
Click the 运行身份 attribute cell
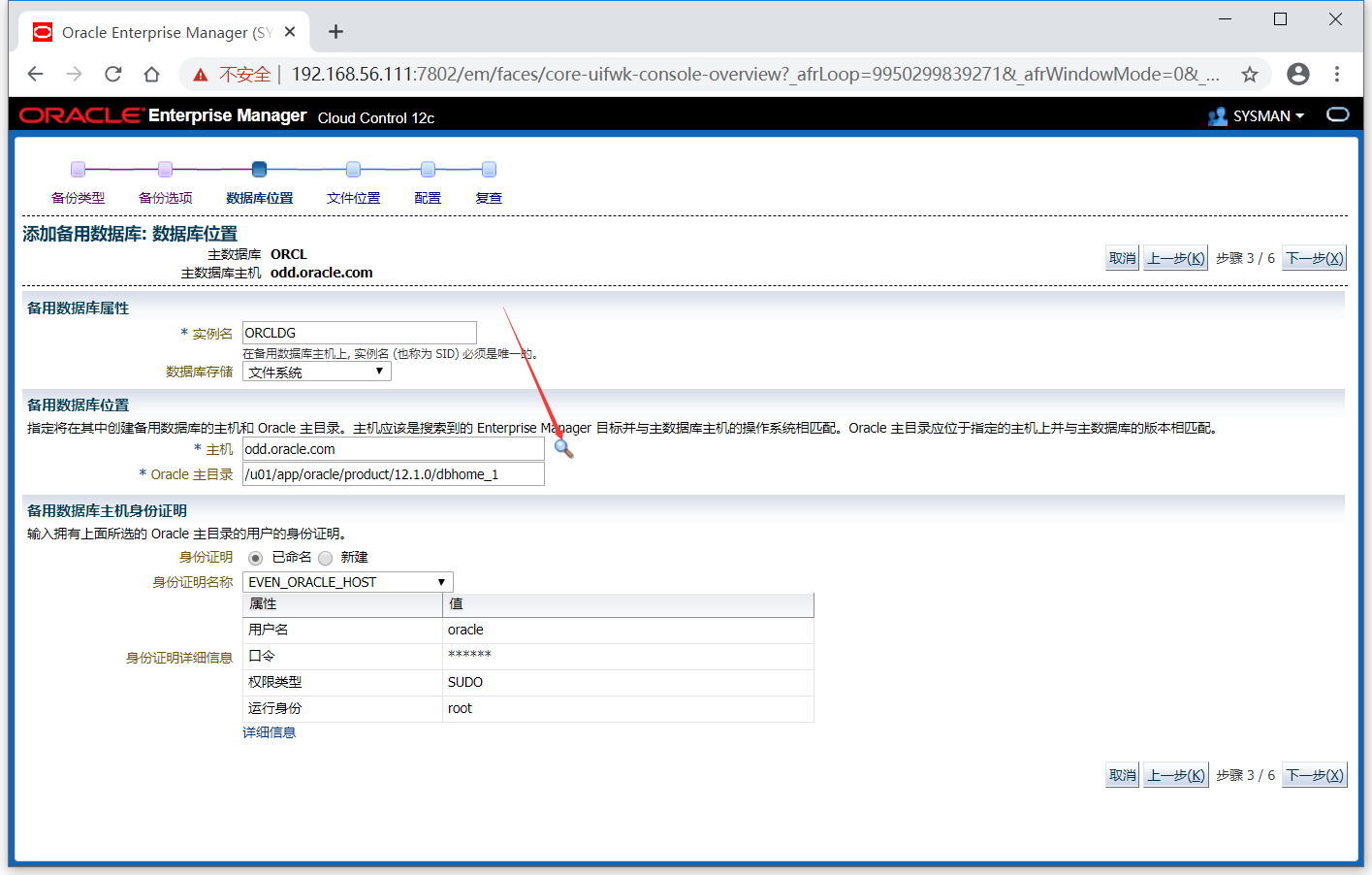pos(342,709)
